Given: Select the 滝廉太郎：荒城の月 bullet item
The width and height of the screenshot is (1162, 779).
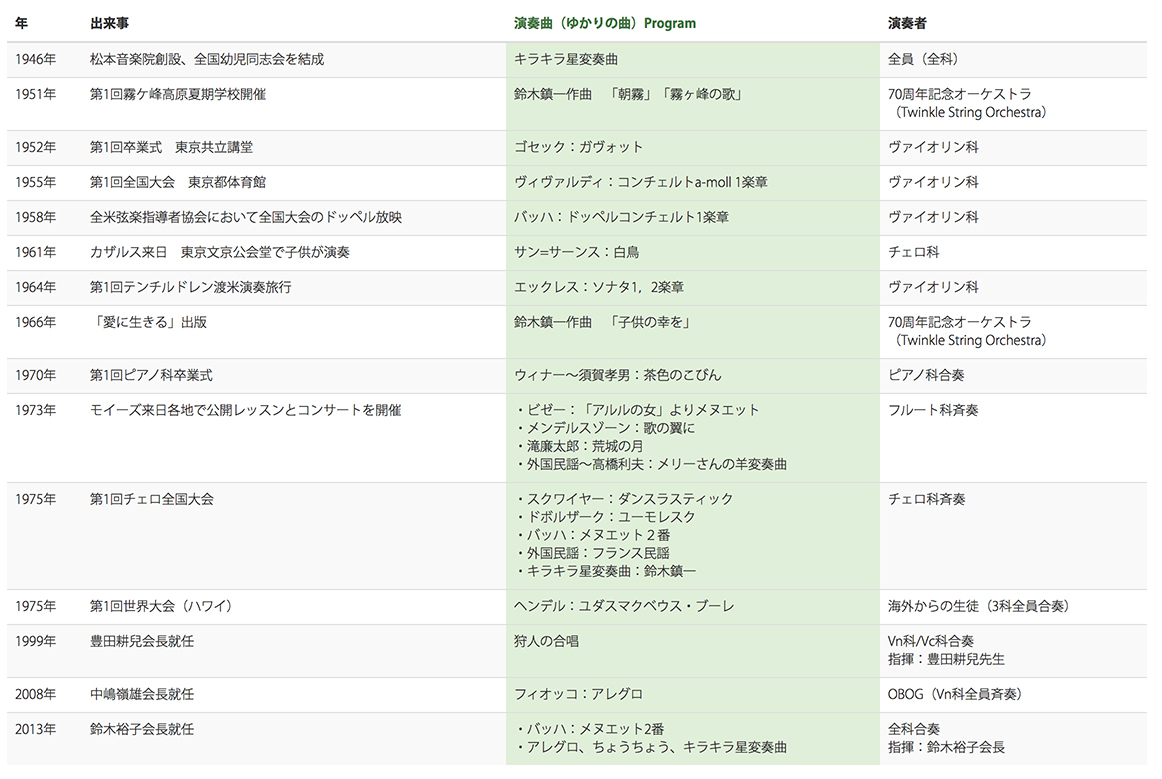Looking at the screenshot, I should 580,446.
